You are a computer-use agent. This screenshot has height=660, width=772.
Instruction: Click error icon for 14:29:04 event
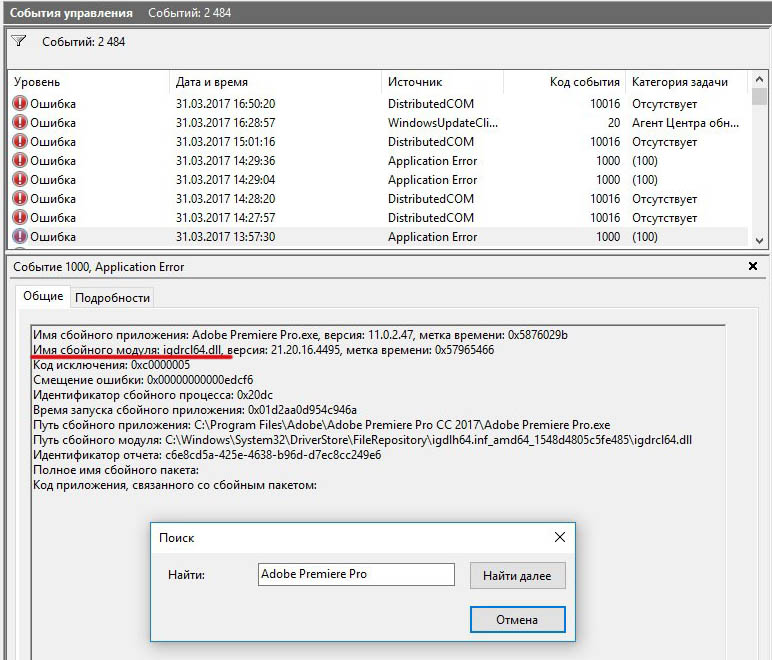coord(20,179)
